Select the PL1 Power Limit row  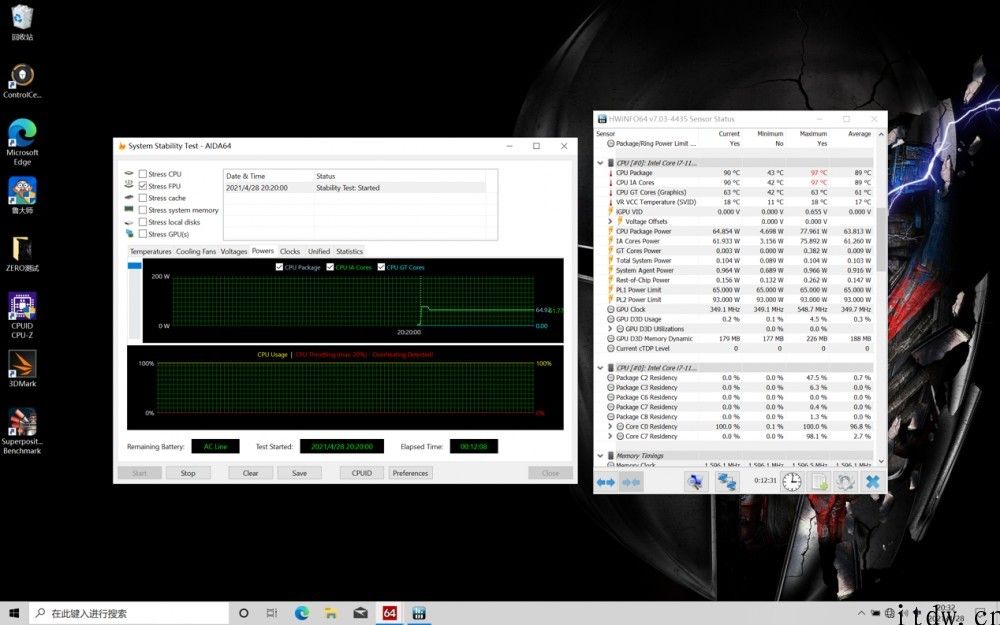click(x=733, y=290)
